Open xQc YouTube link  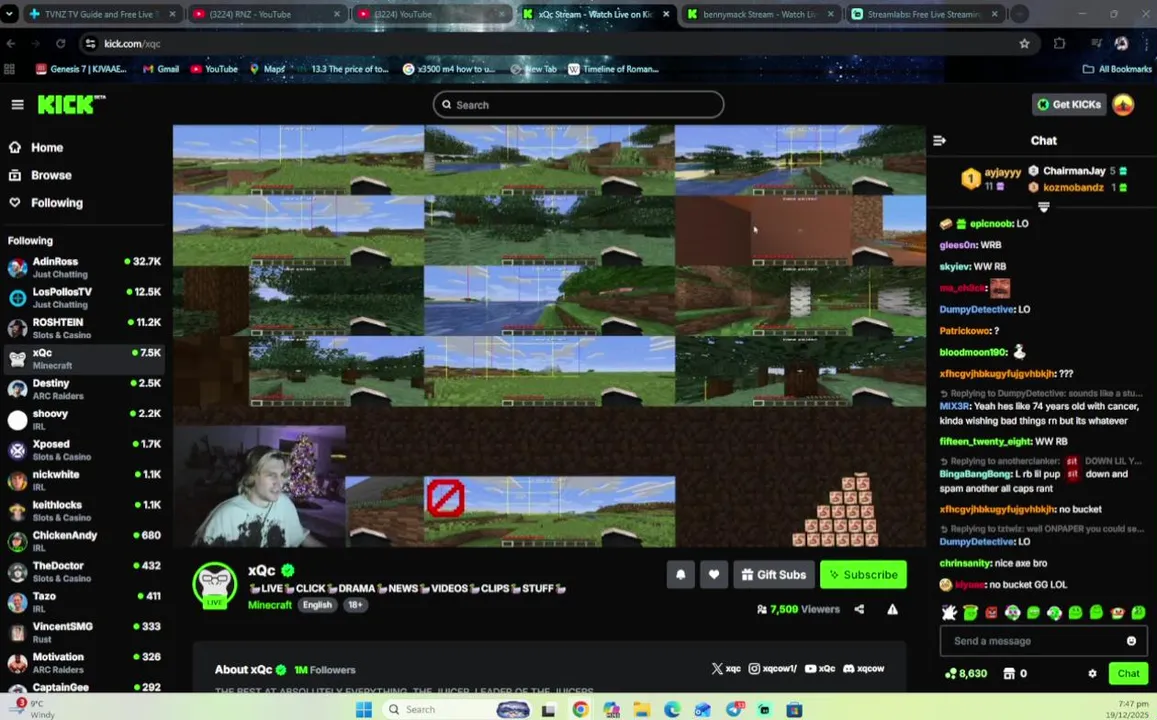tap(820, 668)
